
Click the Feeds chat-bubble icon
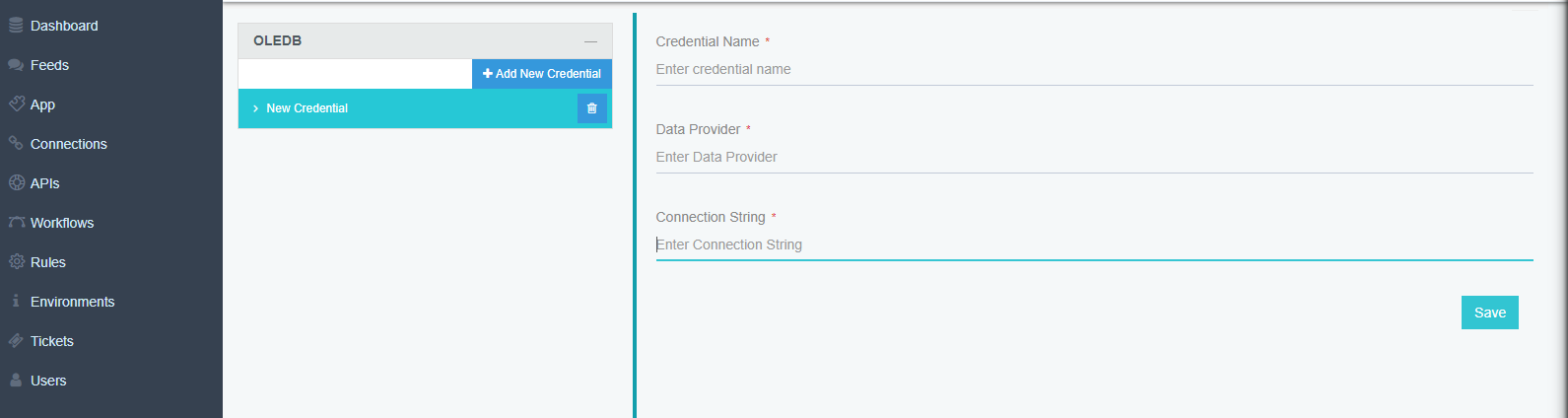16,65
